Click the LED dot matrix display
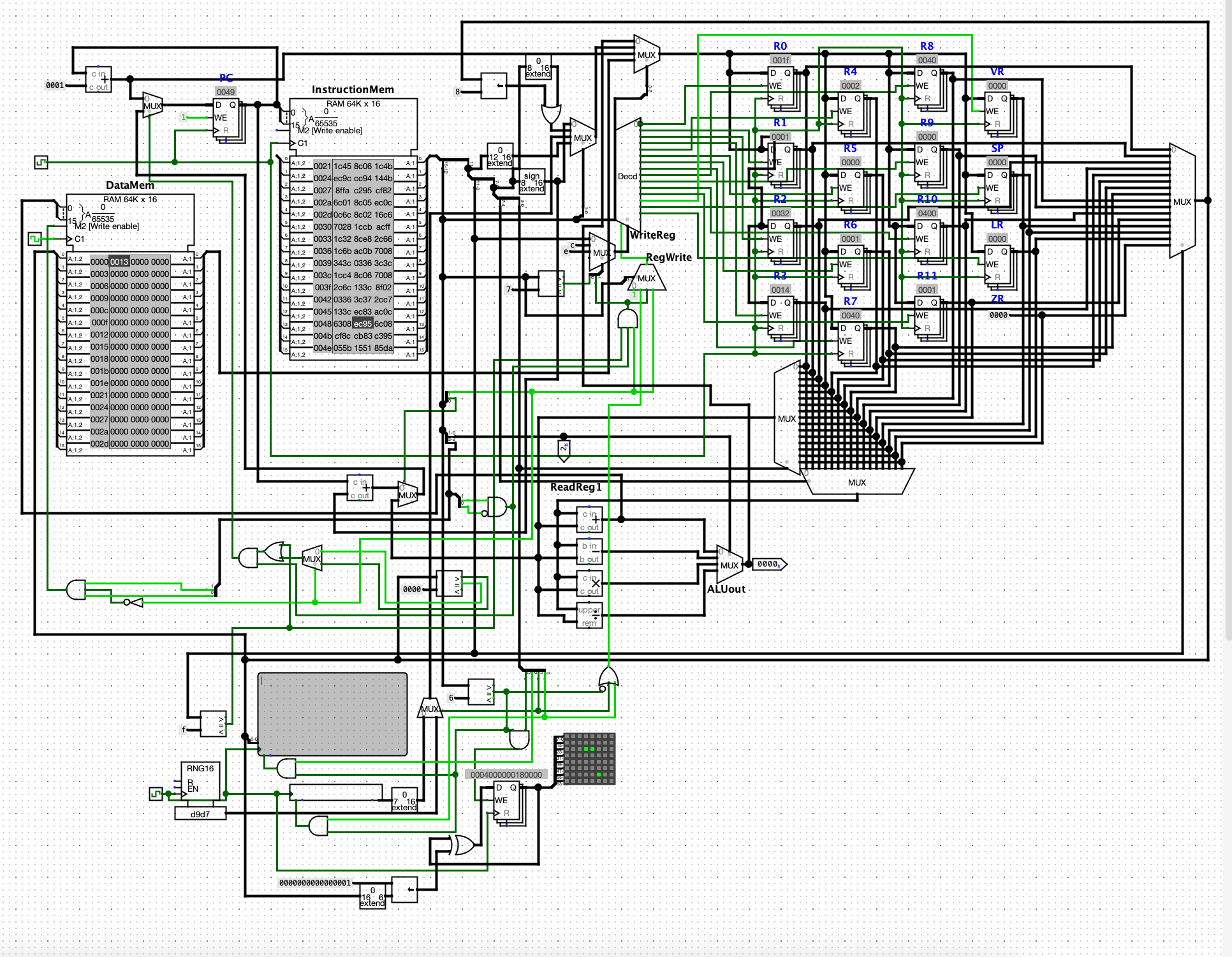This screenshot has height=957, width=1232. pyautogui.click(x=589, y=759)
